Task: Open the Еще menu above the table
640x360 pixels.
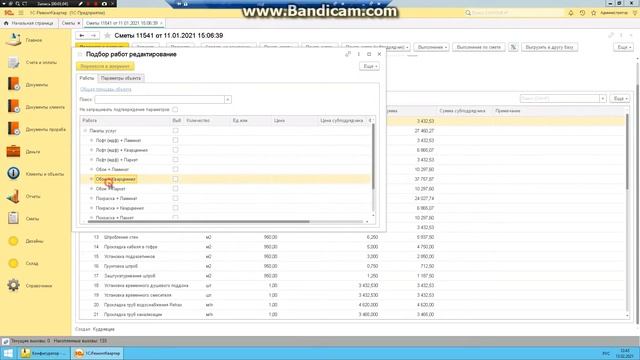Action: (x=620, y=98)
